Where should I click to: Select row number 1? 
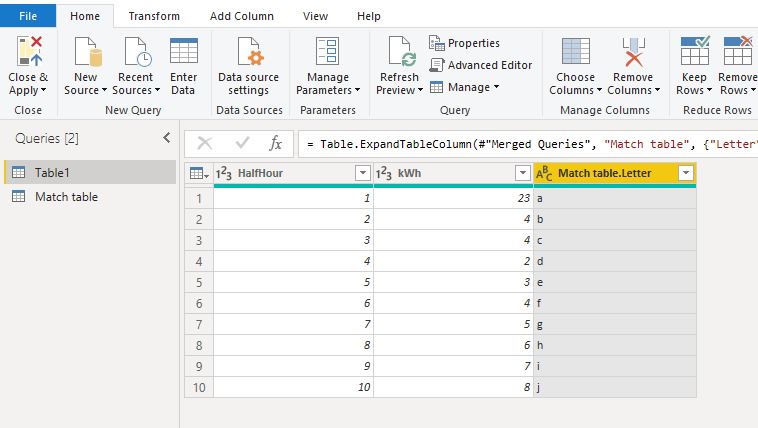point(199,198)
